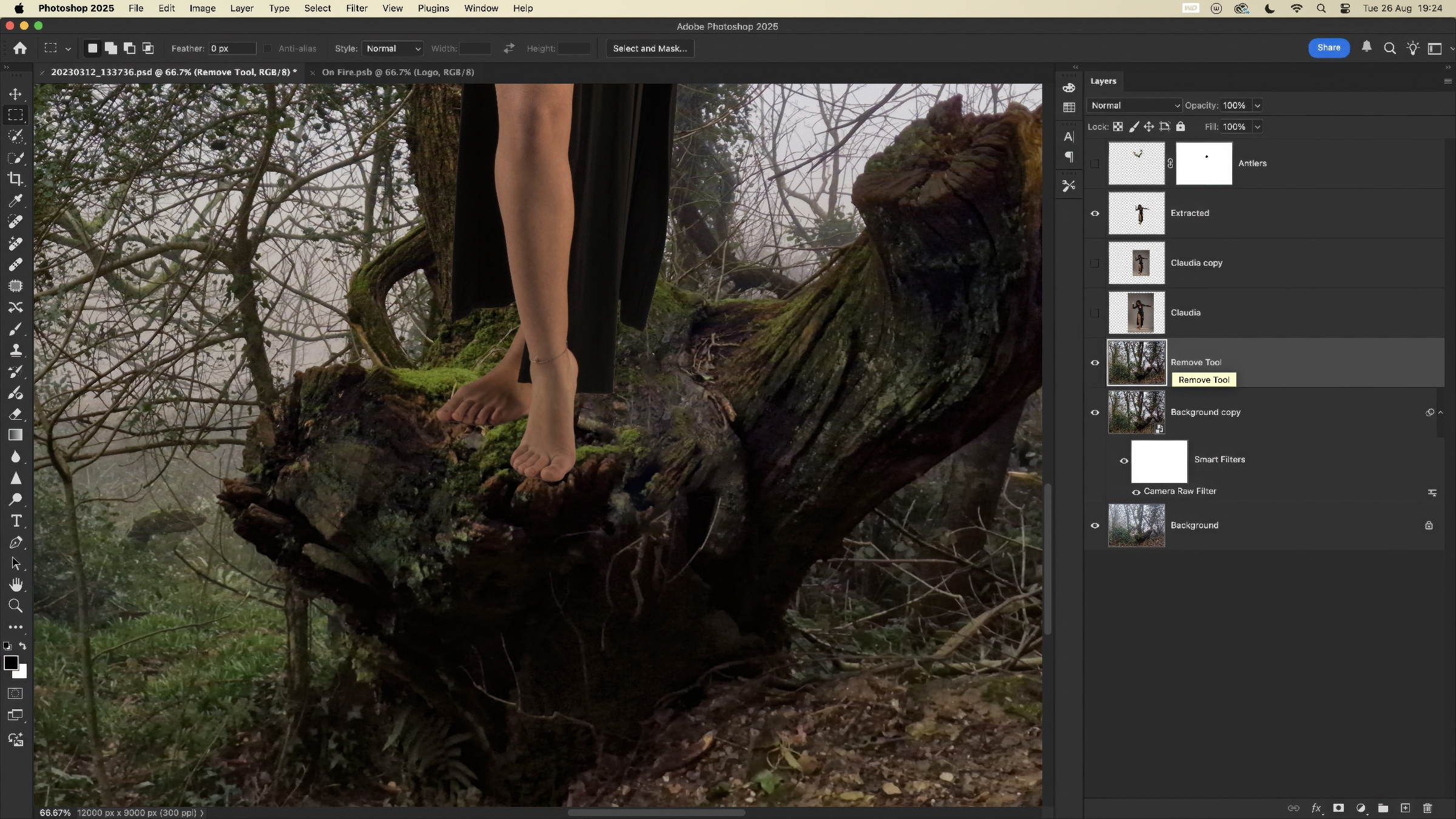
Task: Expand the Opacity slider dropdown
Action: coord(1258,106)
